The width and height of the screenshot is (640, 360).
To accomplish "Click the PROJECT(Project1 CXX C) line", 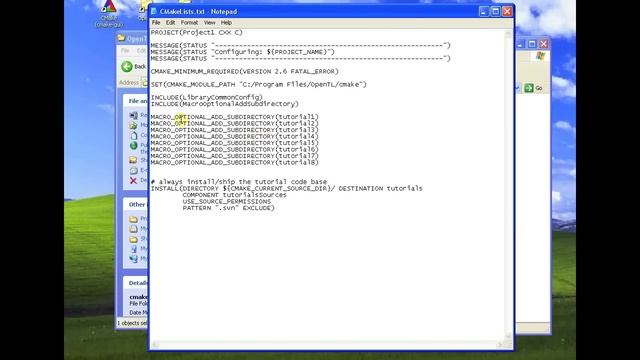I will (196, 32).
